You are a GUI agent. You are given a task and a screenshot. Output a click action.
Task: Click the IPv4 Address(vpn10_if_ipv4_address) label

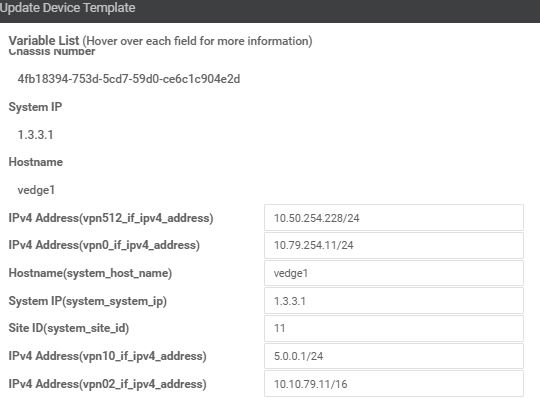click(x=107, y=356)
